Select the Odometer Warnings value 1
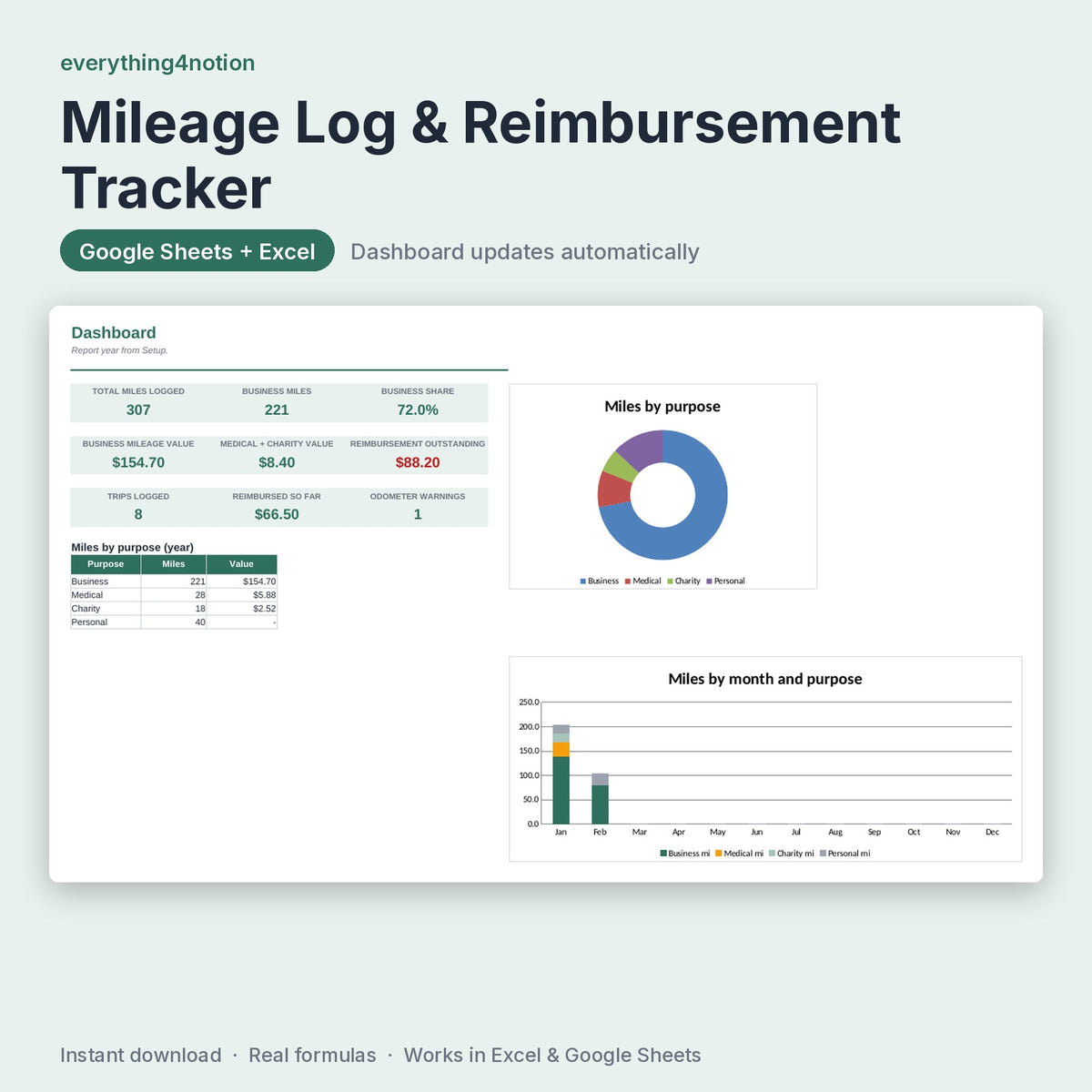 [418, 515]
